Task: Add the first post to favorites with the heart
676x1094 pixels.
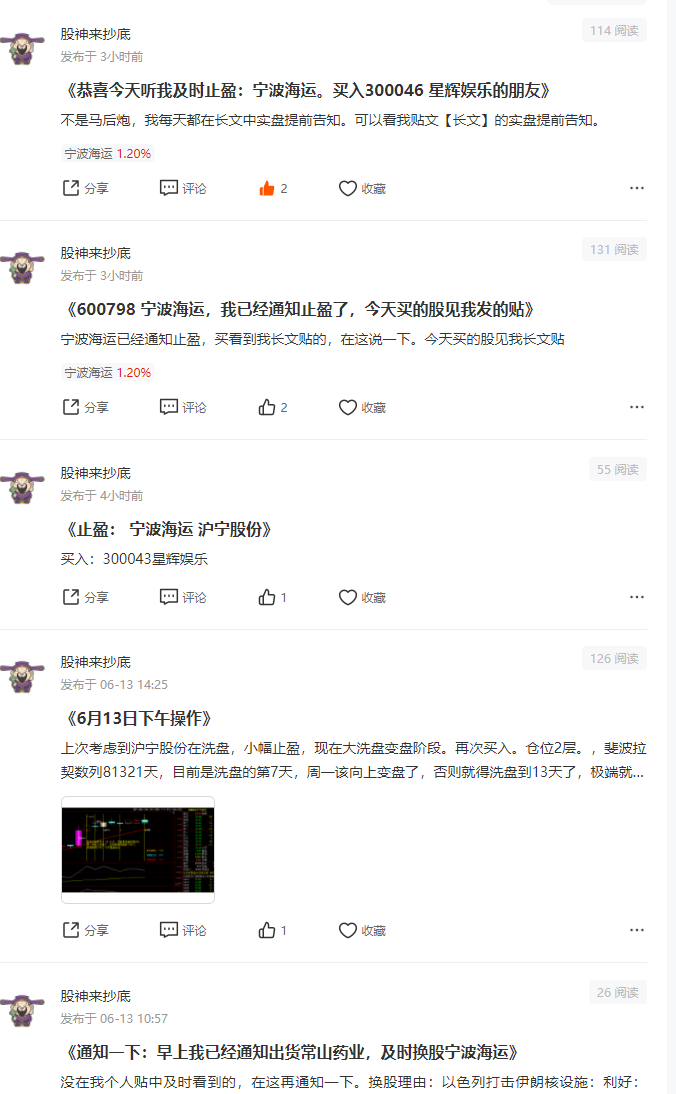Action: [x=362, y=188]
